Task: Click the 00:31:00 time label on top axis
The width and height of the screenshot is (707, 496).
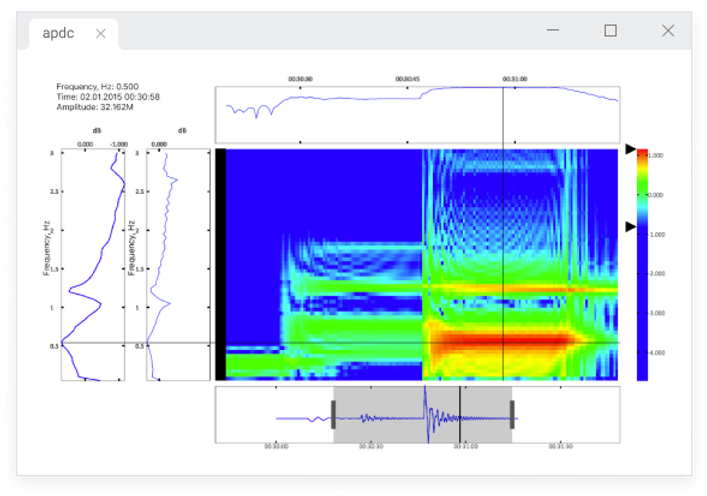Action: [x=515, y=79]
